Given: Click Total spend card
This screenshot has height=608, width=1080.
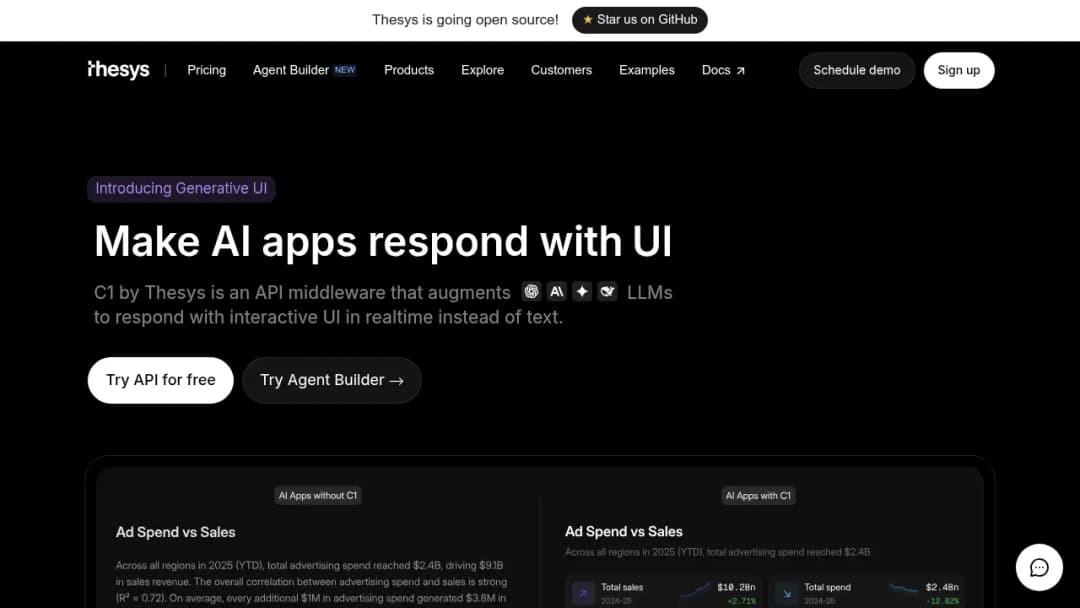Looking at the screenshot, I should [x=866, y=591].
